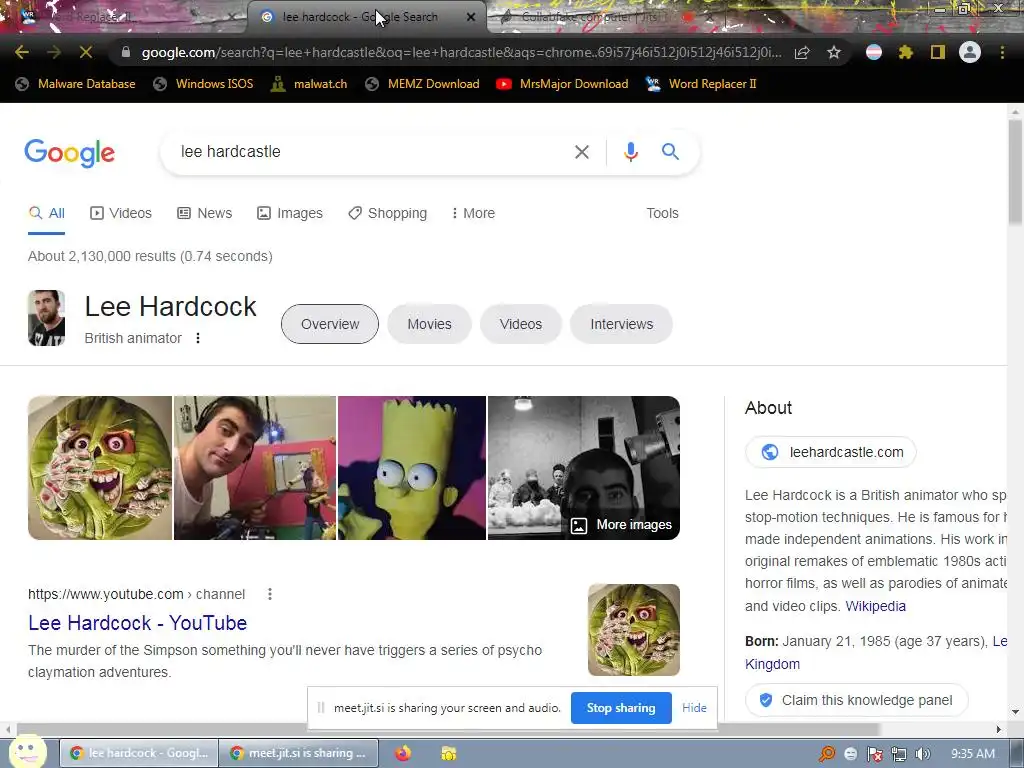This screenshot has height=768, width=1024.
Task: Open the MEMZ Download bookmark
Action: (x=422, y=84)
